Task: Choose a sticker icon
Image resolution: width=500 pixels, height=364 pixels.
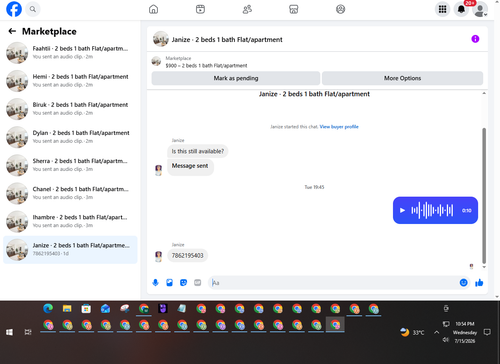Action: click(x=183, y=283)
